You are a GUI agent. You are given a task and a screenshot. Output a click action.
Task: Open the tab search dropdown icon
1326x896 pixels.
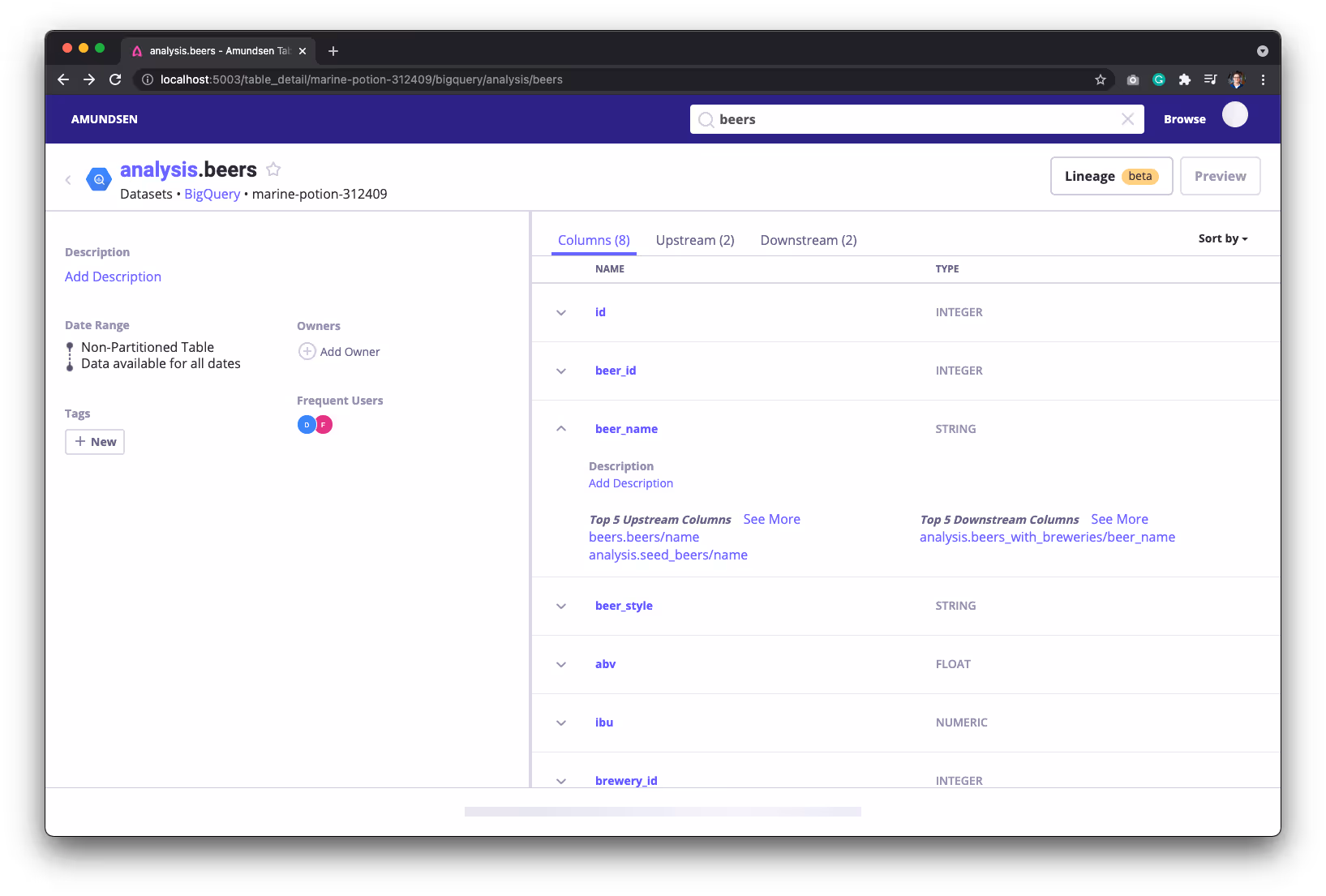coord(1263,51)
